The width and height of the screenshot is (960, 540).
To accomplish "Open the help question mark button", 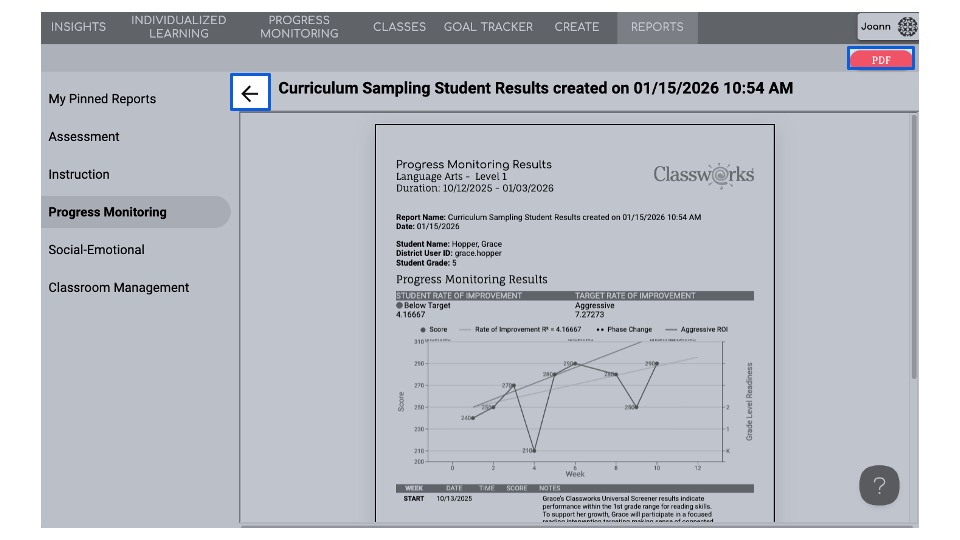I will click(x=879, y=486).
